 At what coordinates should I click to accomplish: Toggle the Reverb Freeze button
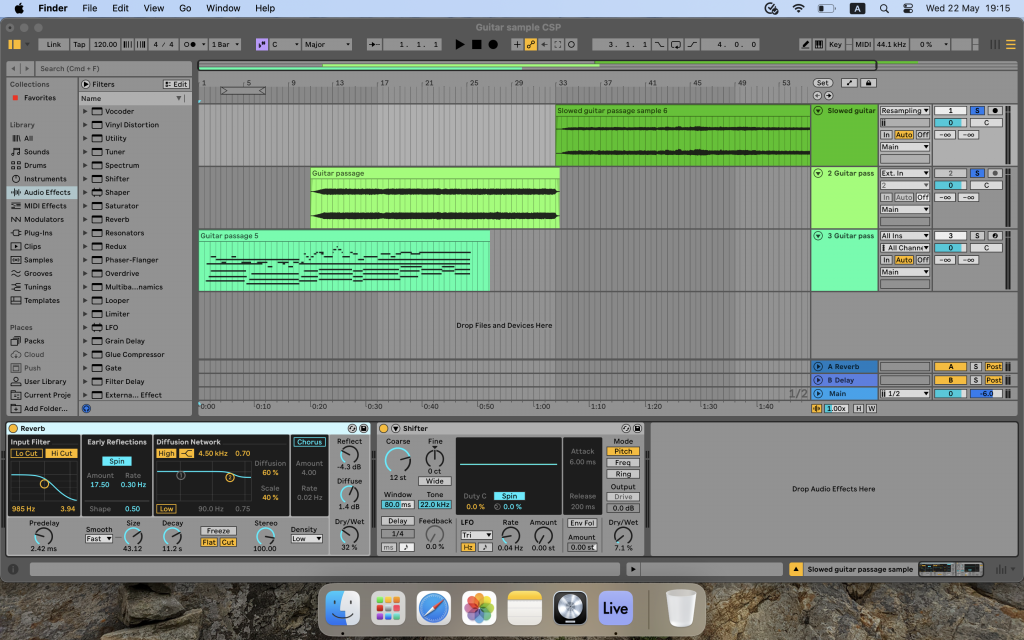(219, 531)
